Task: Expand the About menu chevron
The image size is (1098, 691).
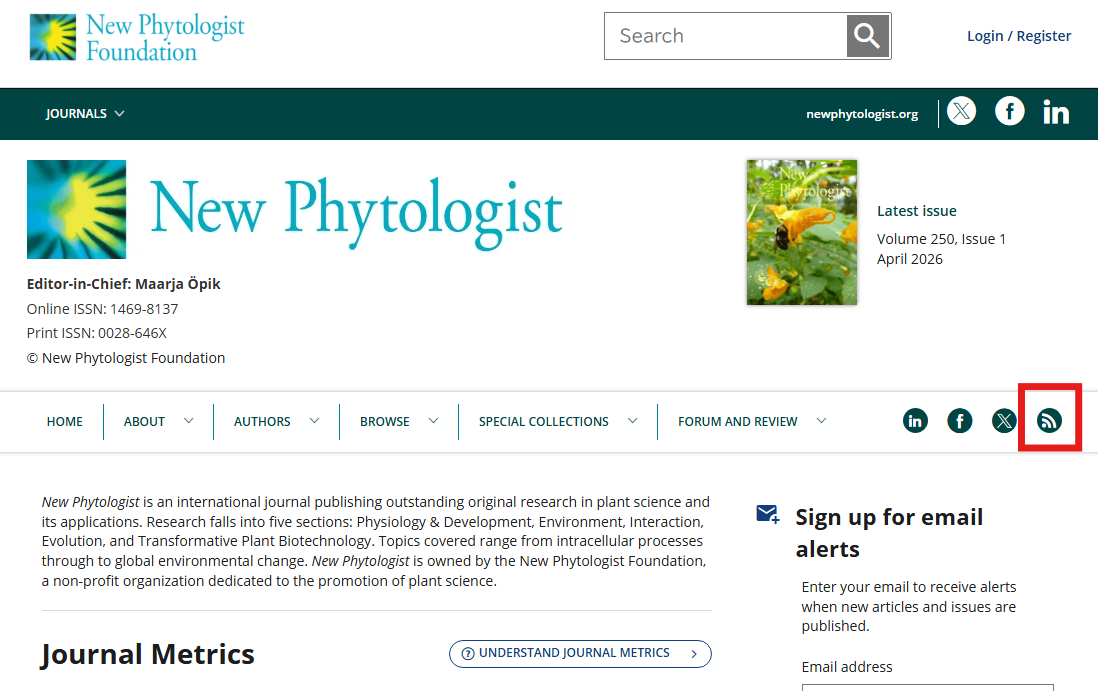Action: (x=188, y=421)
